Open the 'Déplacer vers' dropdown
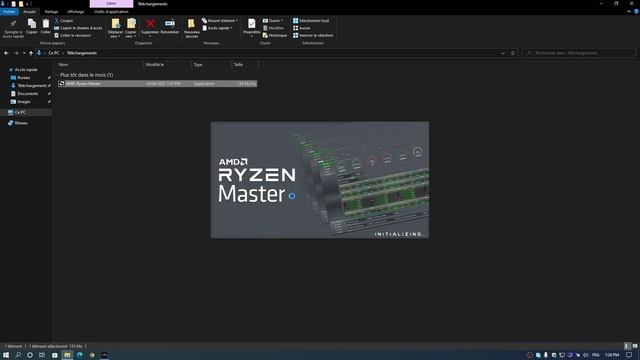 116,29
